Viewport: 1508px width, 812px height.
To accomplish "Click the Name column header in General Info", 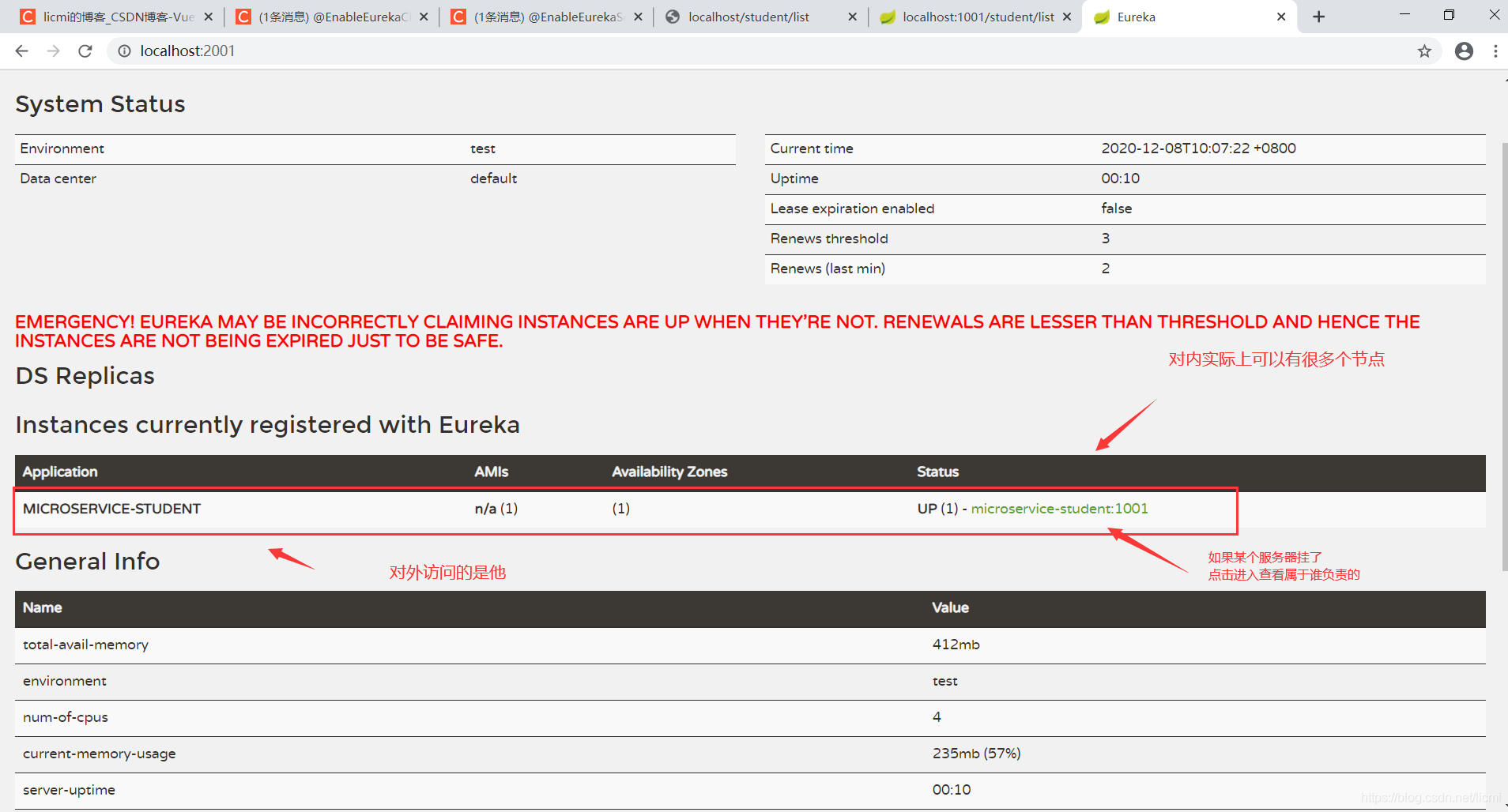I will coord(42,607).
